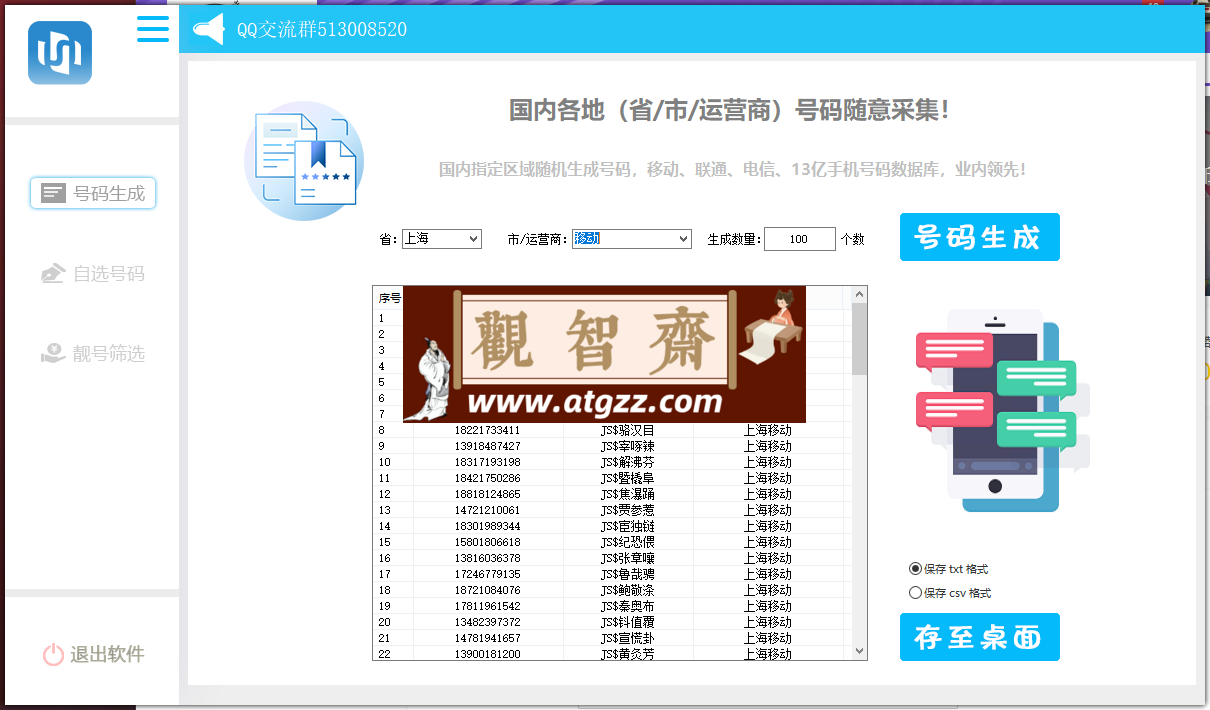
Task: Select phone number 13918487427
Action: click(x=487, y=446)
